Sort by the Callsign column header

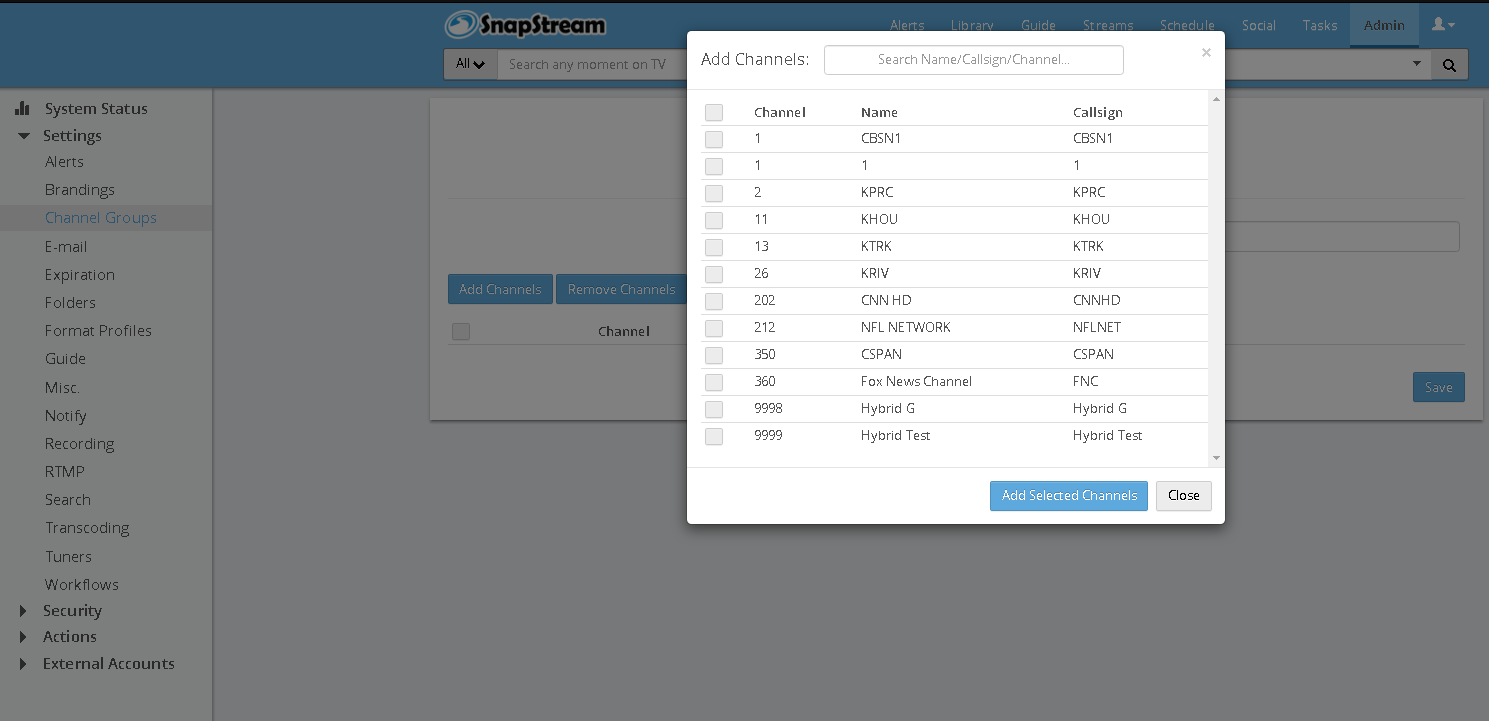pos(1098,113)
